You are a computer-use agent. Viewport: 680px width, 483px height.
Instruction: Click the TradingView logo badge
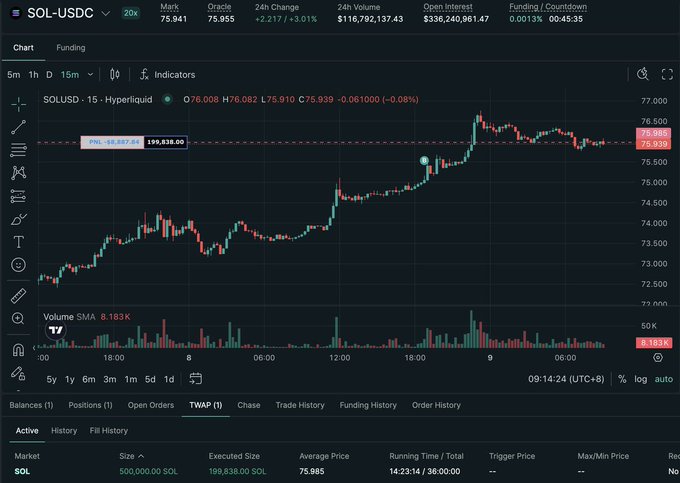tap(56, 330)
